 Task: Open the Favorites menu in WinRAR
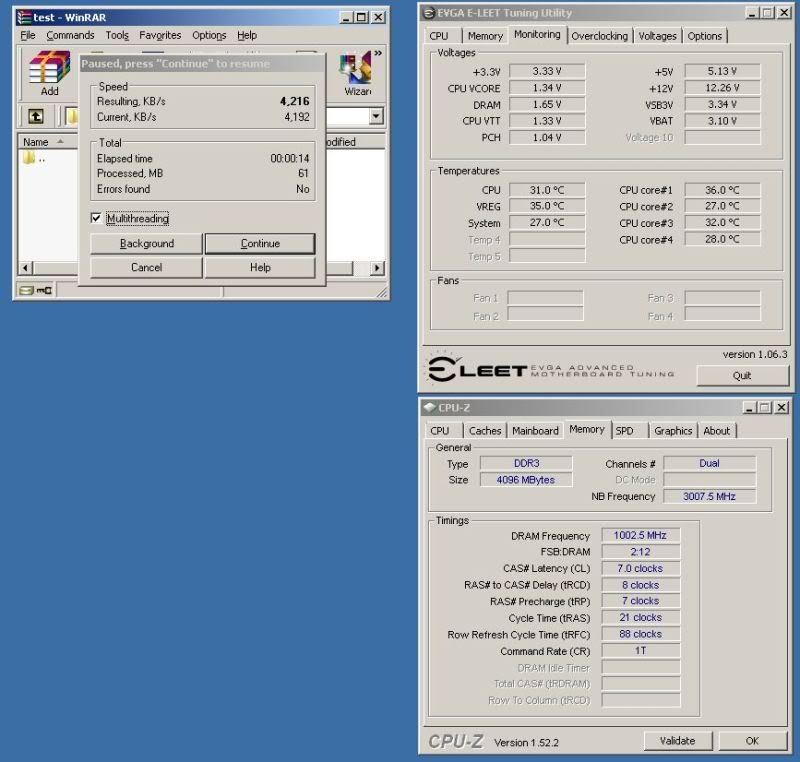click(x=160, y=35)
